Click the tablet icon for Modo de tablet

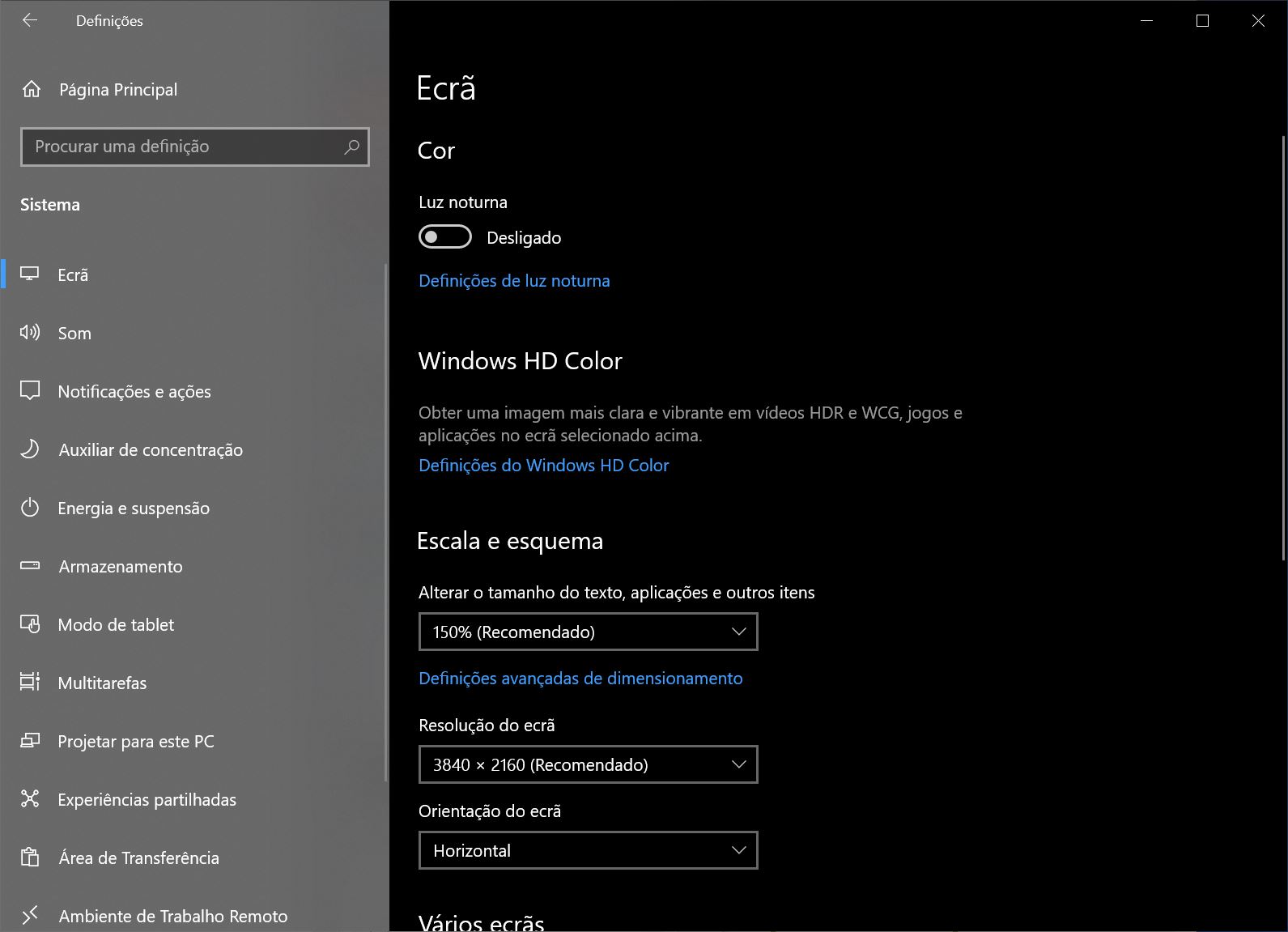click(x=30, y=623)
